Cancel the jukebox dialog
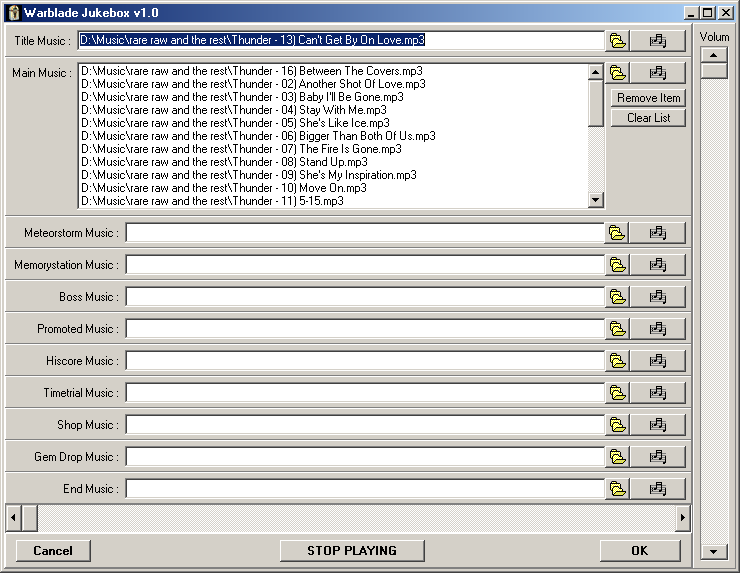 click(53, 550)
